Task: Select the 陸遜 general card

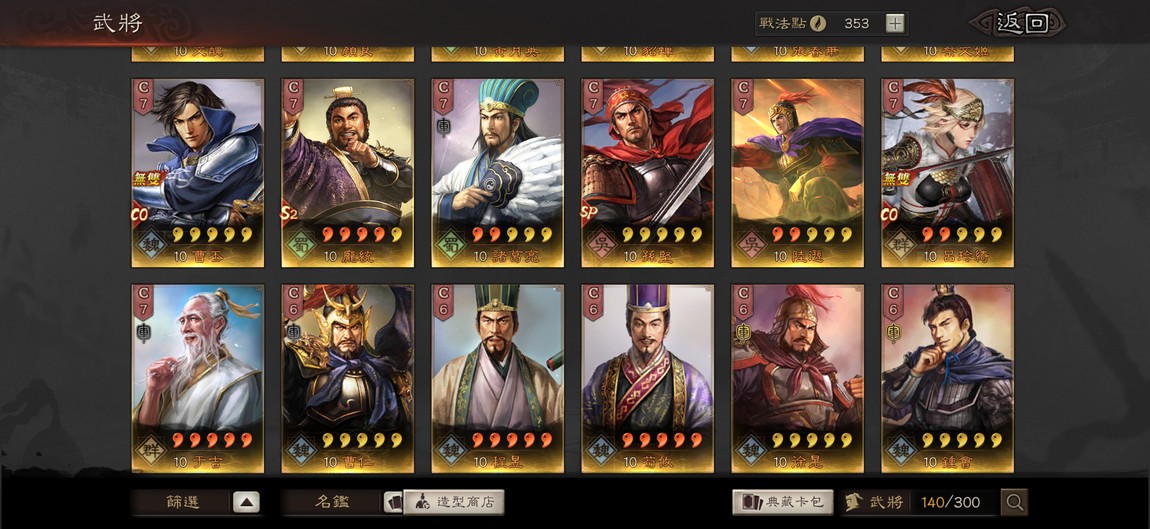Action: click(797, 173)
